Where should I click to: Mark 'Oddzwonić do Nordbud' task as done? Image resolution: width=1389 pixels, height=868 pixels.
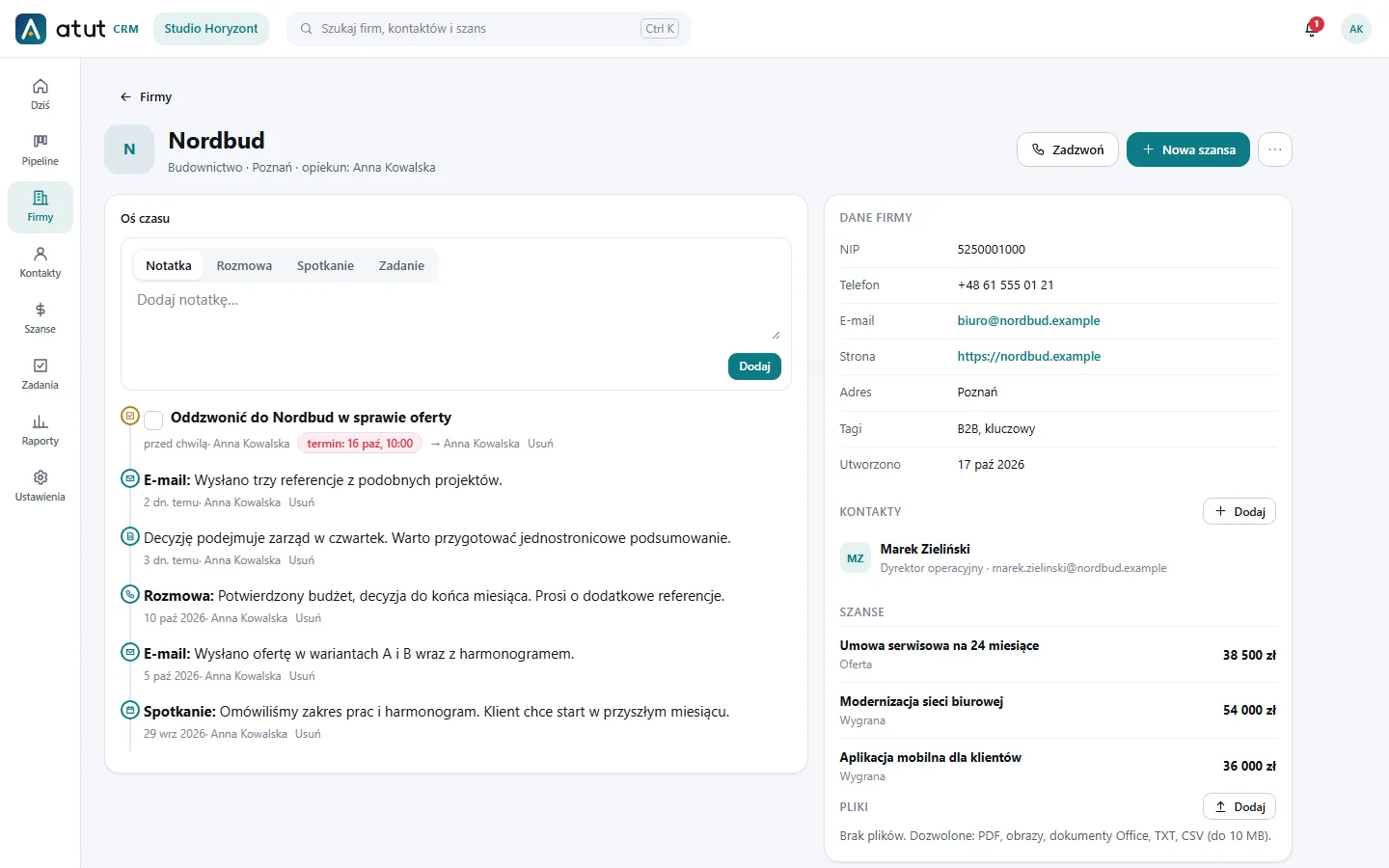pos(153,420)
